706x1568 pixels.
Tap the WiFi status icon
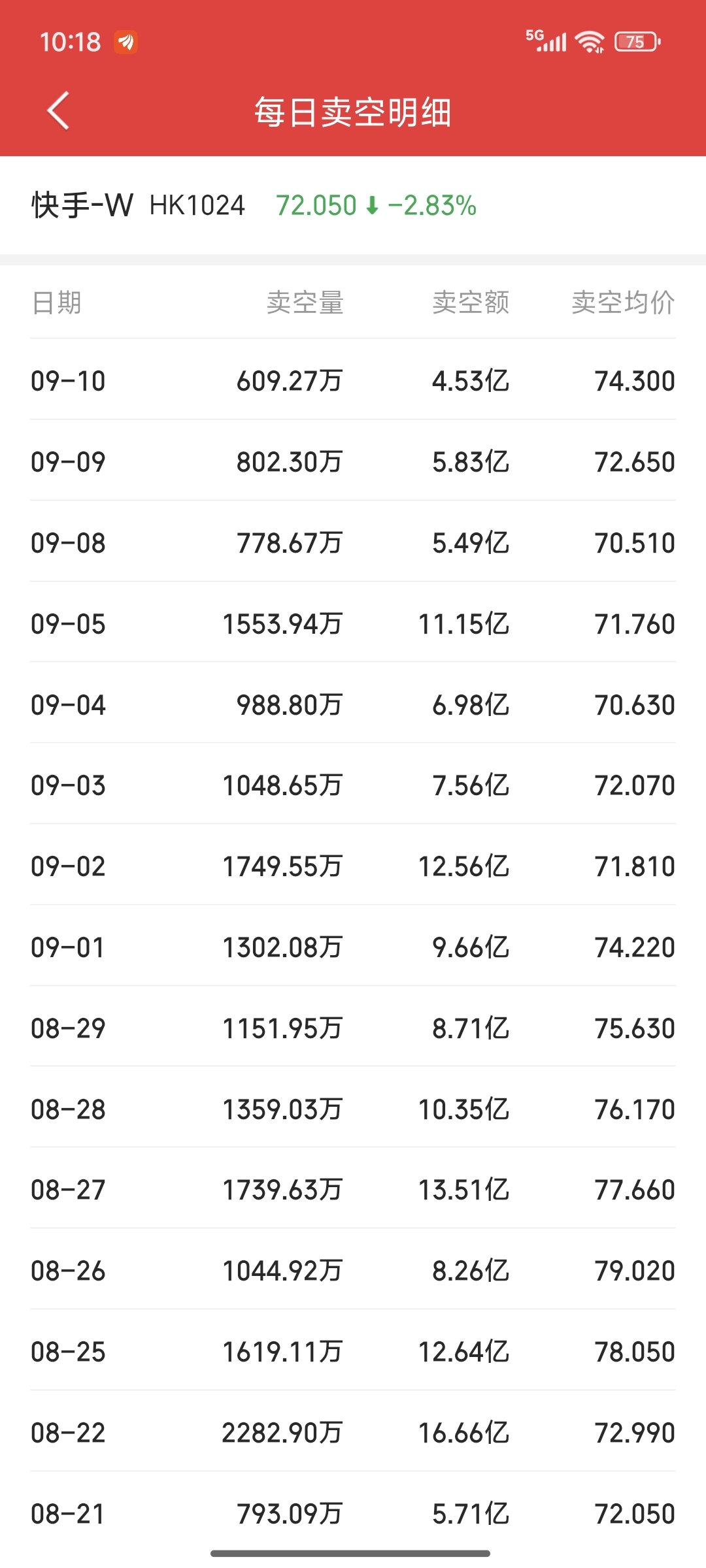point(590,42)
